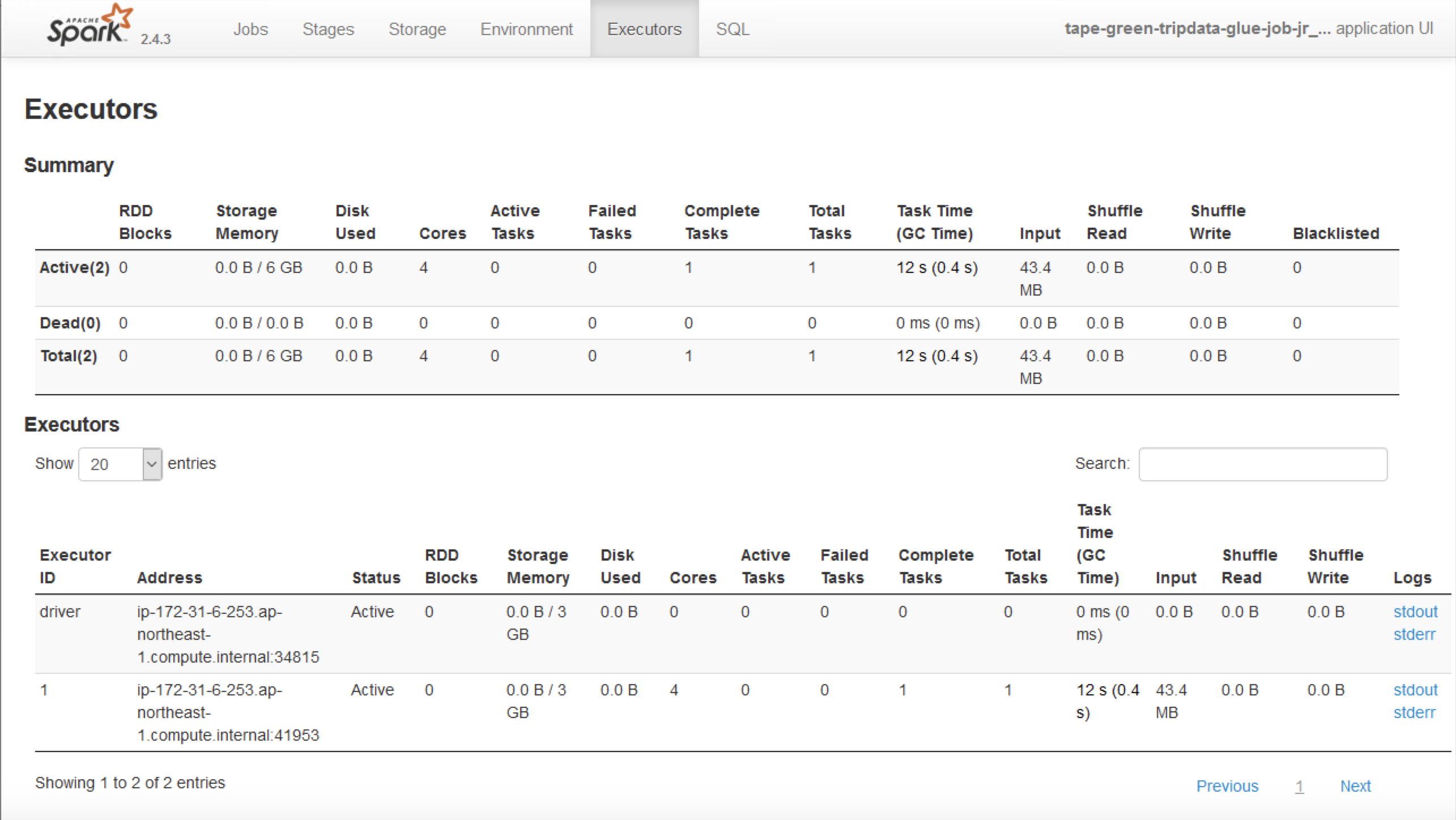Sort executors table by Status column
This screenshot has height=820, width=1456.
[376, 578]
